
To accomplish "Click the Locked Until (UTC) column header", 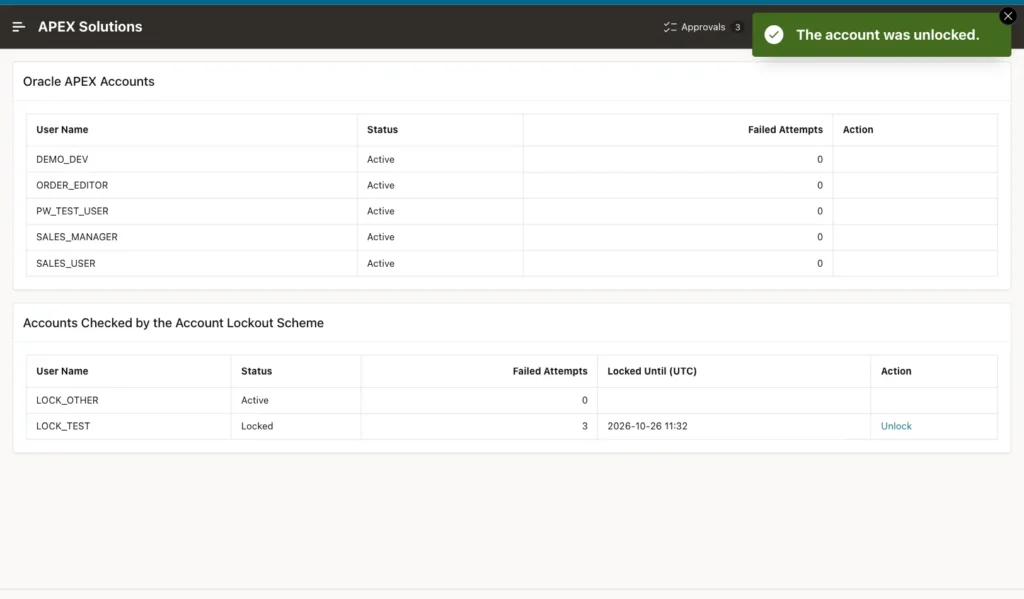I will 652,371.
